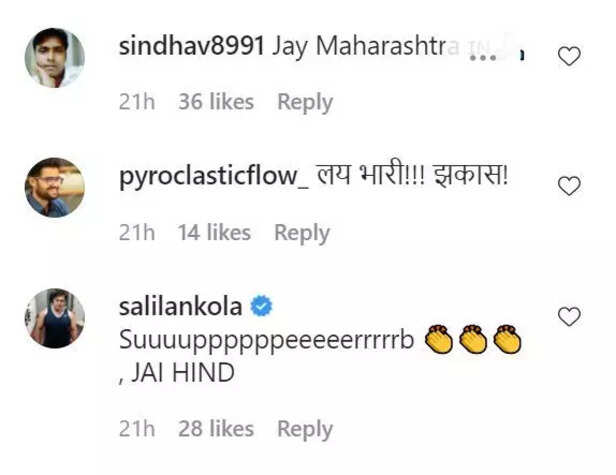Open the salilankola username link
The width and height of the screenshot is (616, 475).
pyautogui.click(x=180, y=306)
